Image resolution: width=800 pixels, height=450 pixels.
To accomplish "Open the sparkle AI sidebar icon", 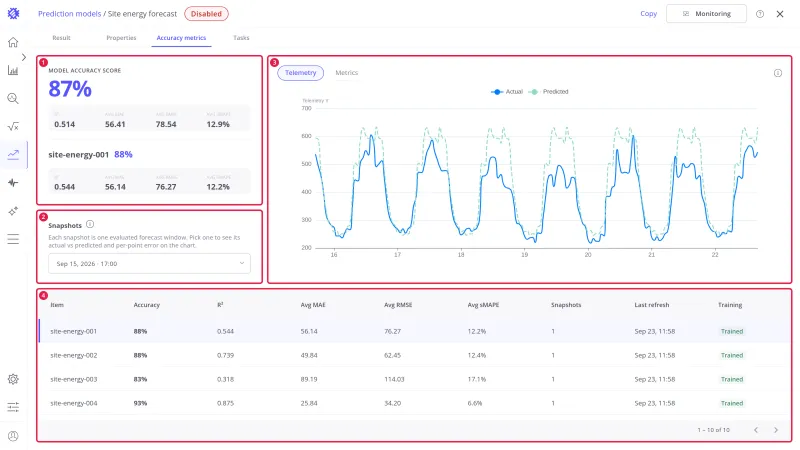I will coord(13,211).
